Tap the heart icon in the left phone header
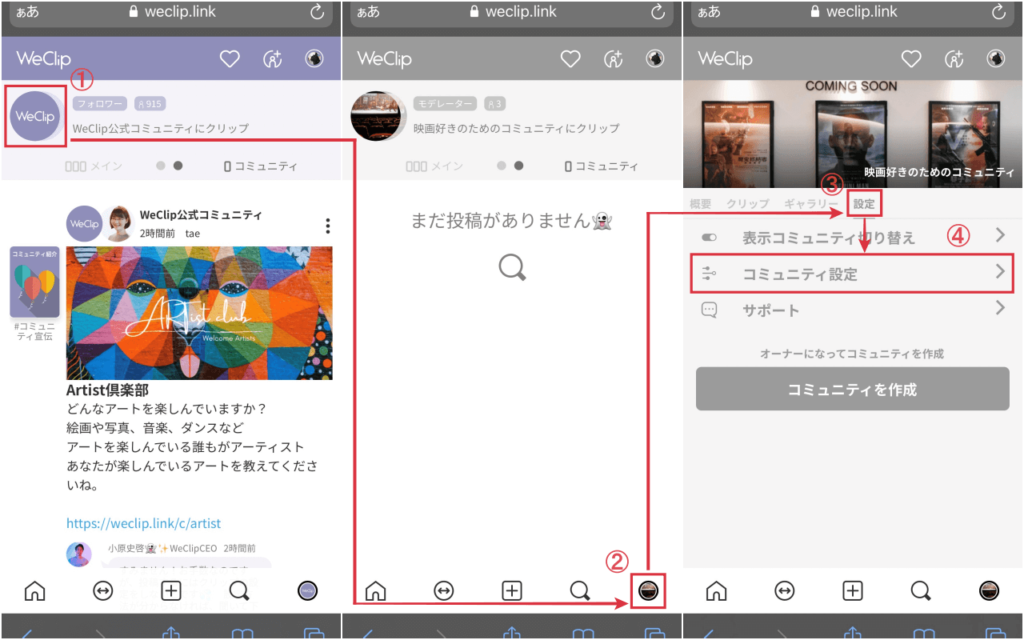Viewport: 1024px width, 640px height. (x=229, y=59)
